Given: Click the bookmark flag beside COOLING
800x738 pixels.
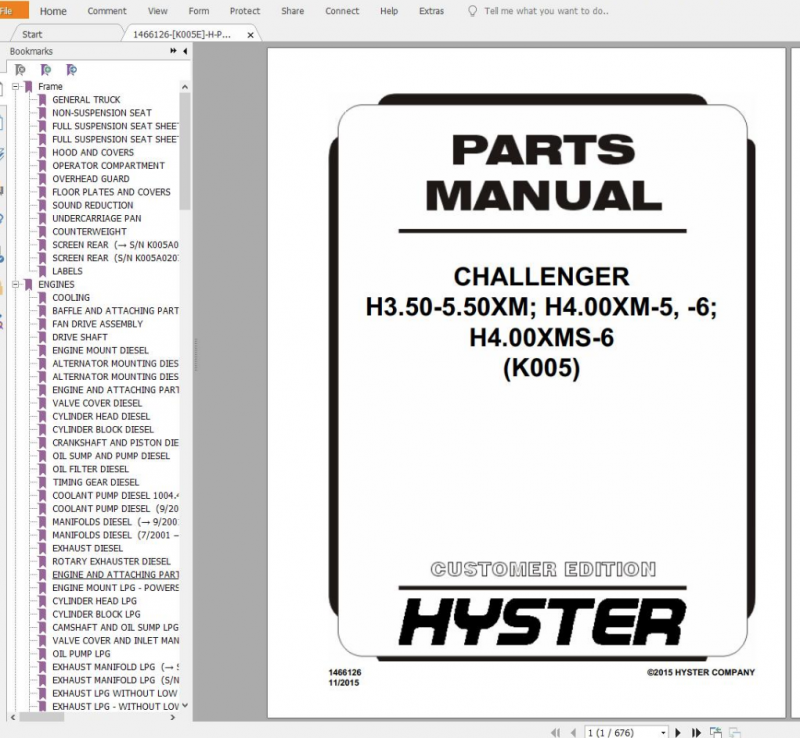Looking at the screenshot, I should tap(43, 298).
